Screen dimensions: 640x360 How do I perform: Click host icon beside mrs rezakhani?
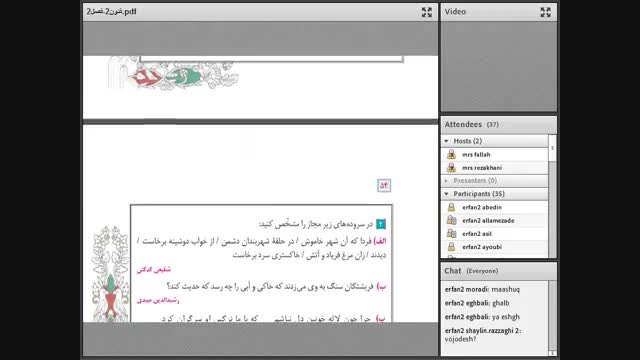coord(451,167)
